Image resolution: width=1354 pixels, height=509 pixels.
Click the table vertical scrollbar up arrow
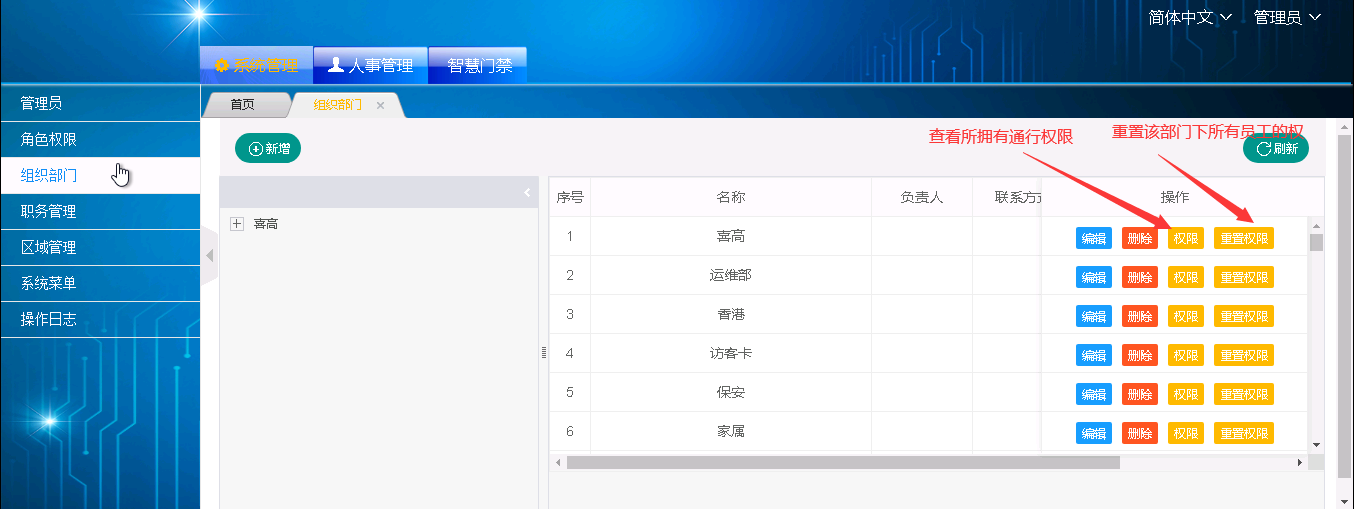[1316, 226]
